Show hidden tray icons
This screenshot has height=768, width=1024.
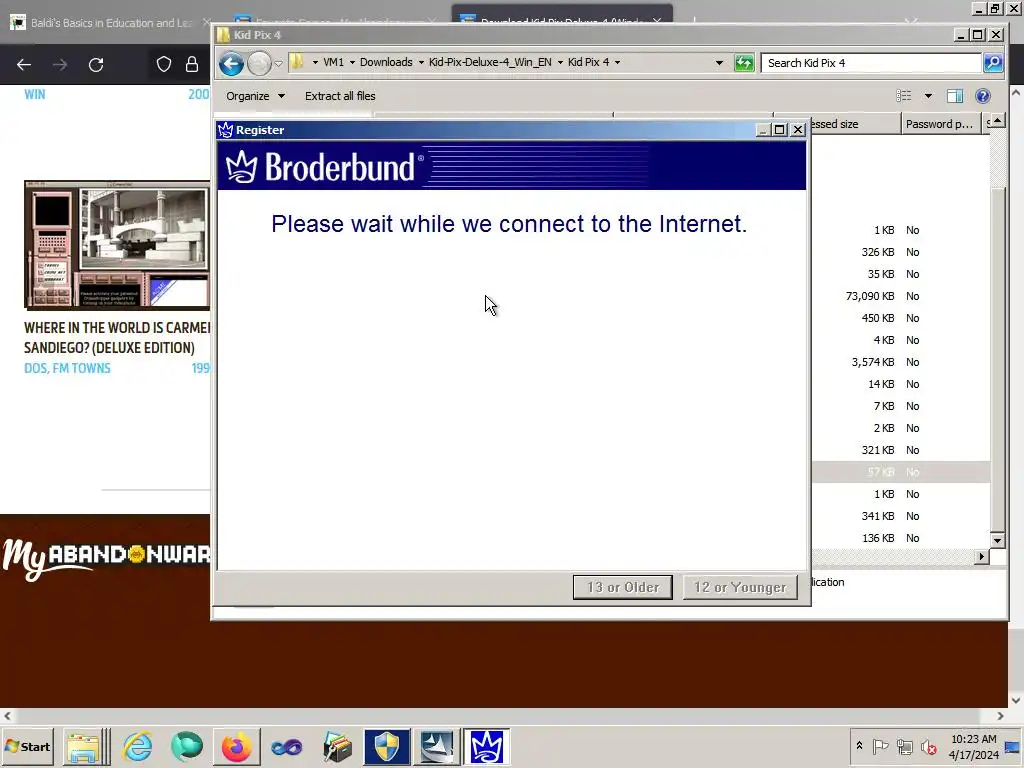859,746
